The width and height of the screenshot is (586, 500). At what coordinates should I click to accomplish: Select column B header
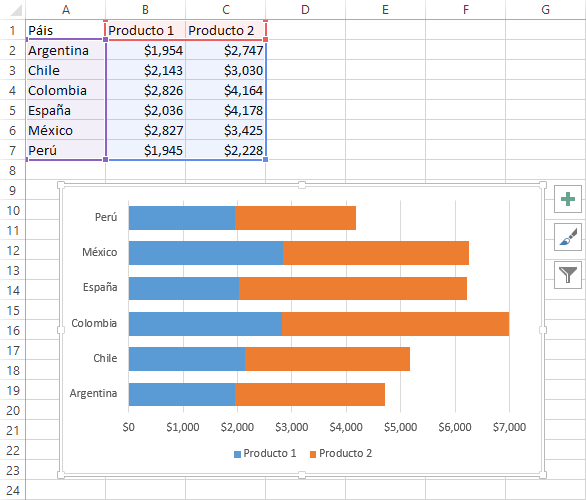tap(145, 10)
